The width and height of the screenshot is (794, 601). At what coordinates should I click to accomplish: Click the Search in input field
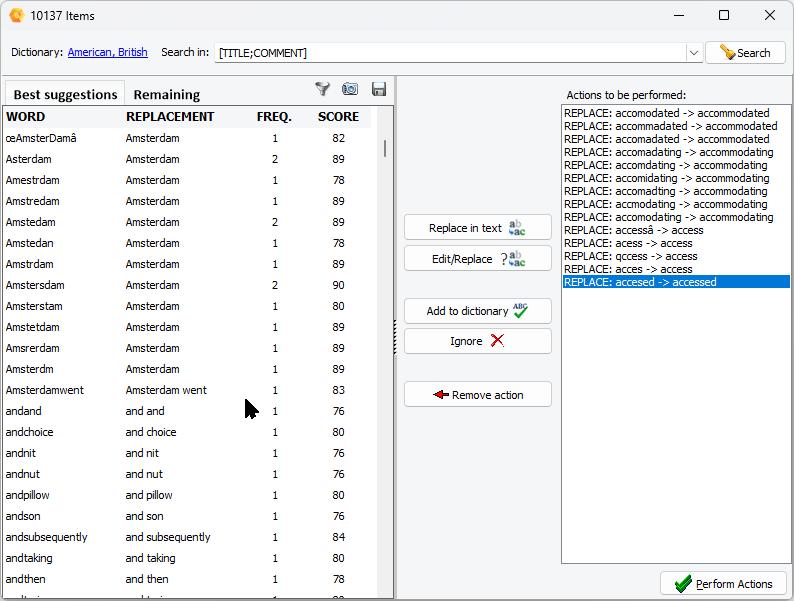tap(451, 53)
